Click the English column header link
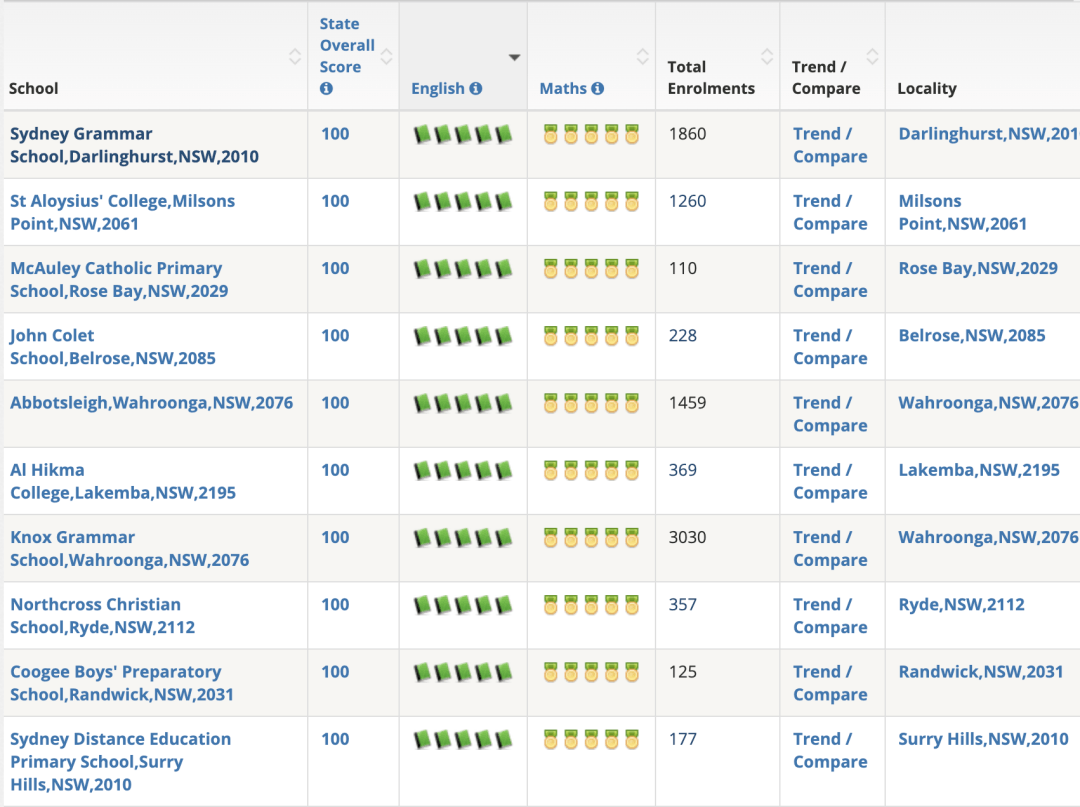 click(x=438, y=89)
